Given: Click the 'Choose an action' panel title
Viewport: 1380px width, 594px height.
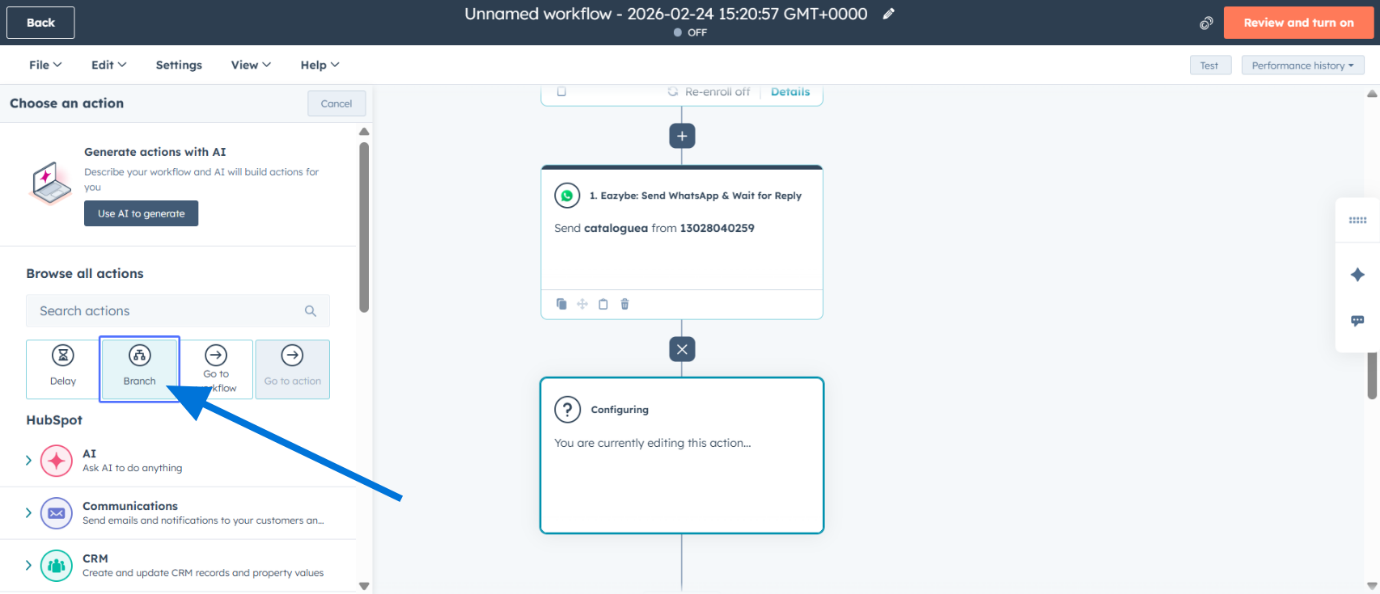Looking at the screenshot, I should tap(67, 103).
